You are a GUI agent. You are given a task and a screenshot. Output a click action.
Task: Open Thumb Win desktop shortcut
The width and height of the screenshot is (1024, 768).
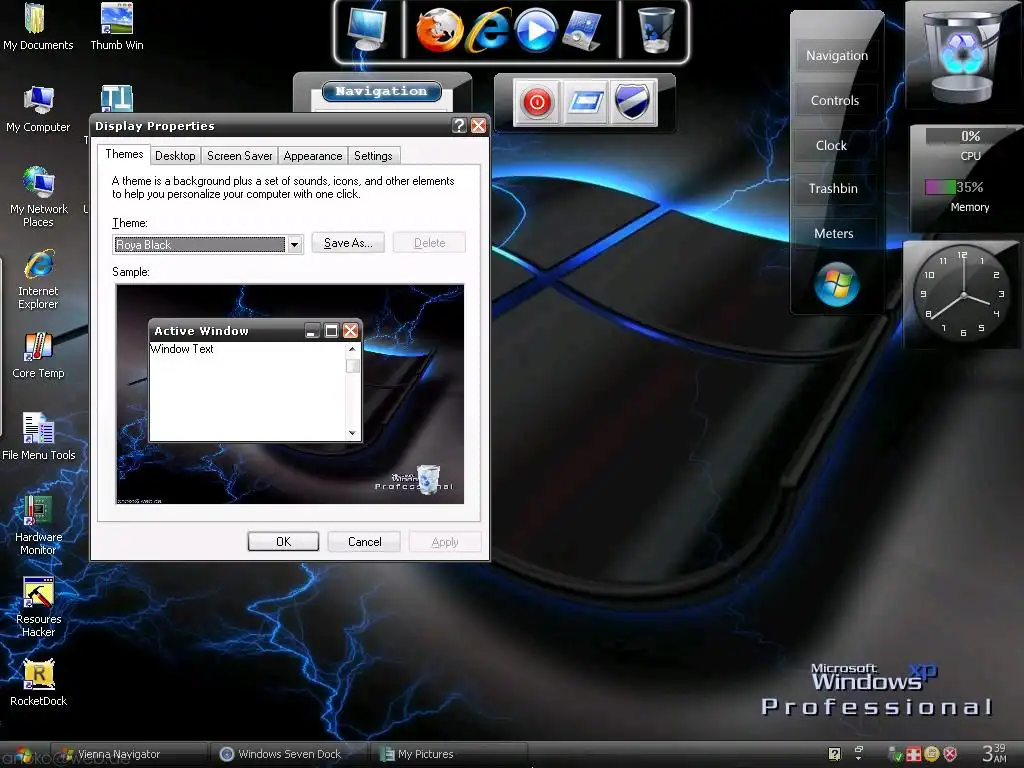pyautogui.click(x=117, y=27)
